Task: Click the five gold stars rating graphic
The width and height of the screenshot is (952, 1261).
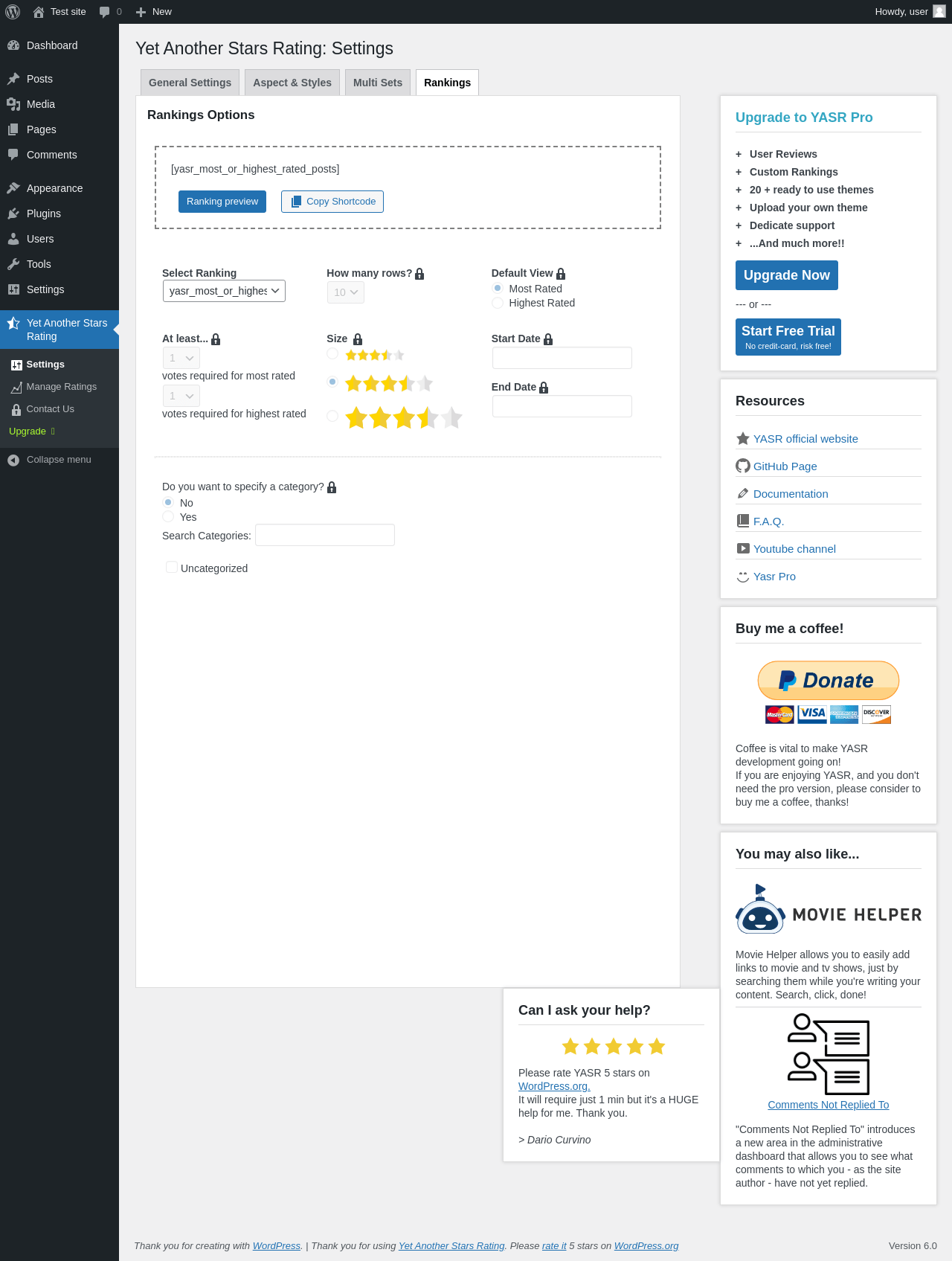Action: click(x=614, y=1047)
